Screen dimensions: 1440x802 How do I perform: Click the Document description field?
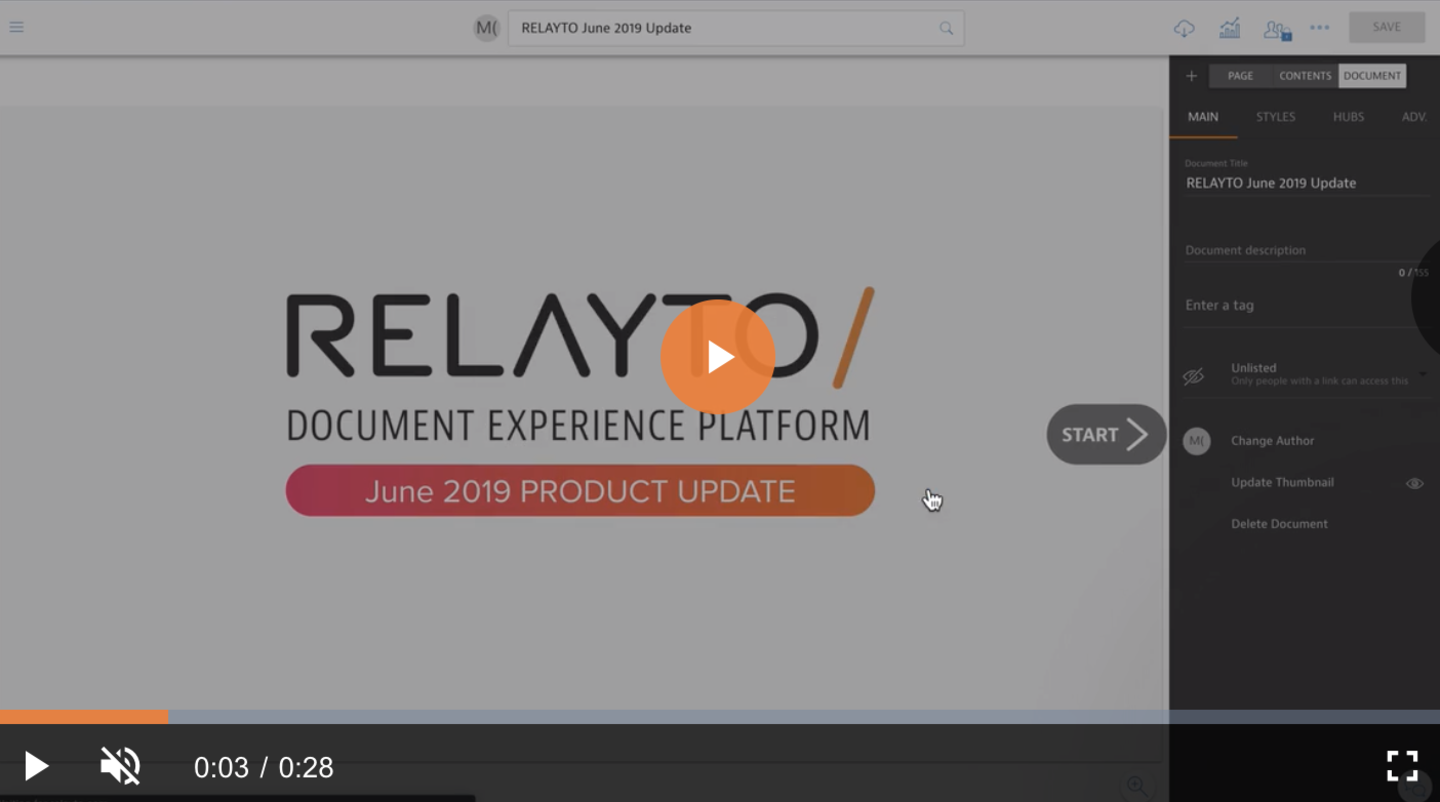[x=1300, y=250]
